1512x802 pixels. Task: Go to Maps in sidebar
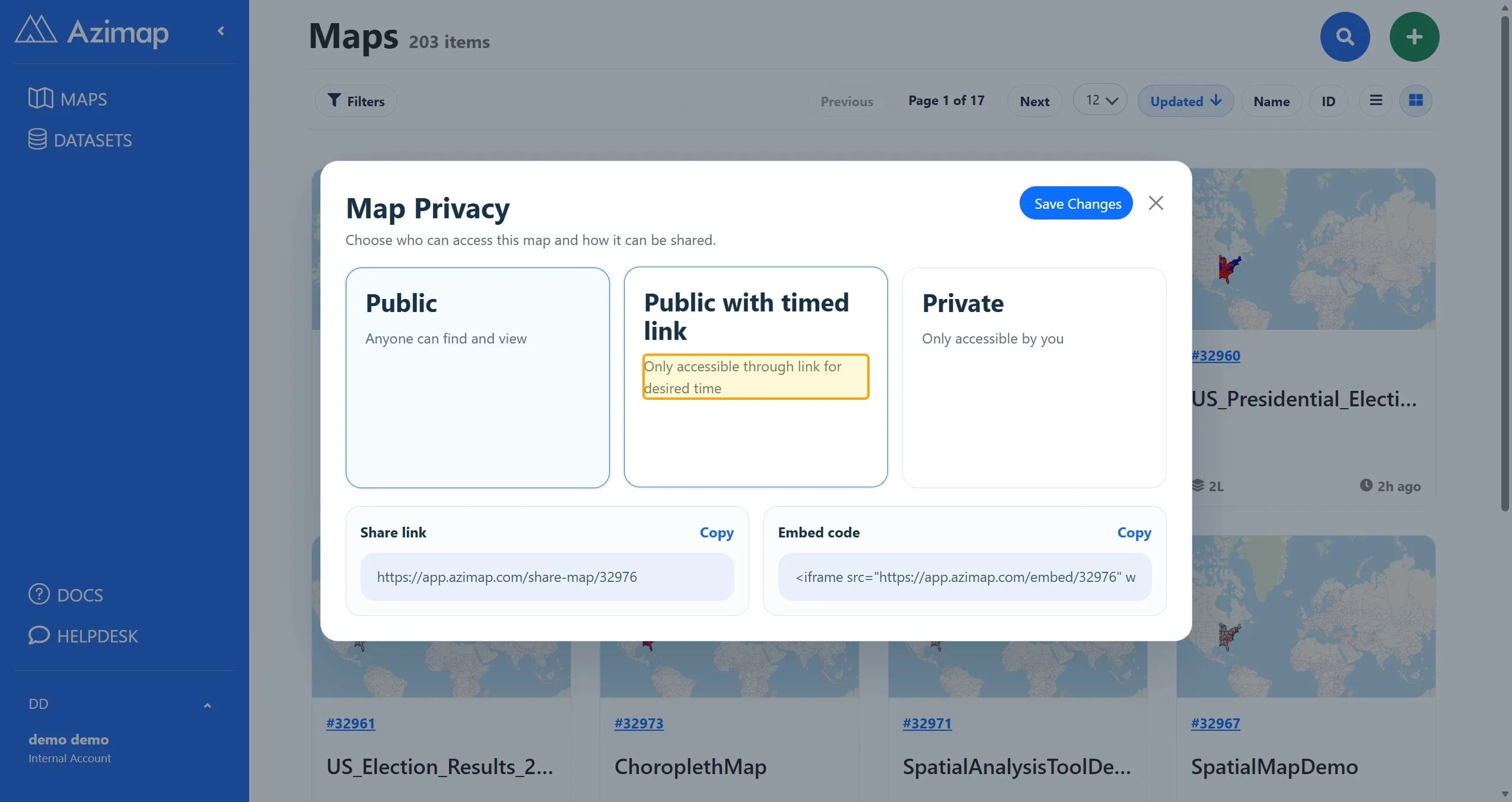click(x=68, y=98)
